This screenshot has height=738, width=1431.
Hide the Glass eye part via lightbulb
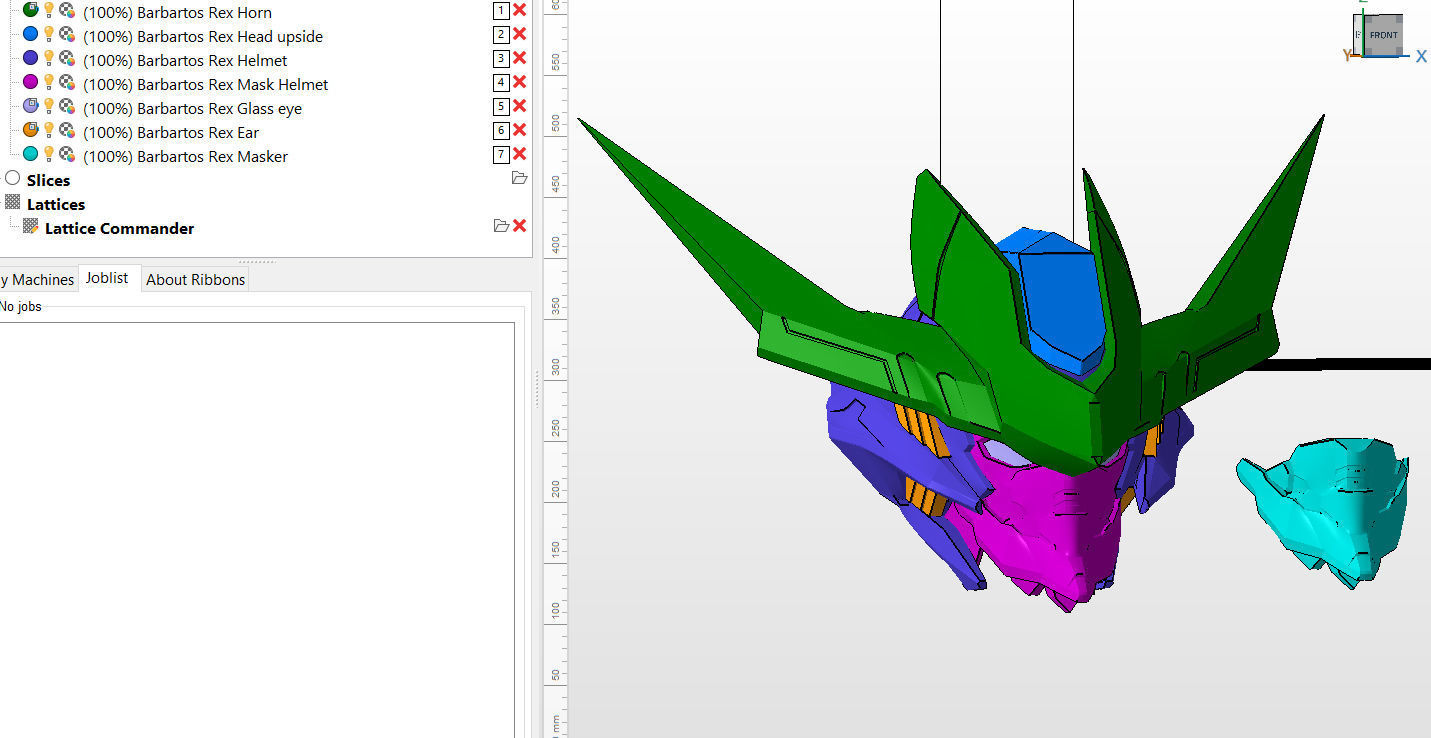[48, 106]
